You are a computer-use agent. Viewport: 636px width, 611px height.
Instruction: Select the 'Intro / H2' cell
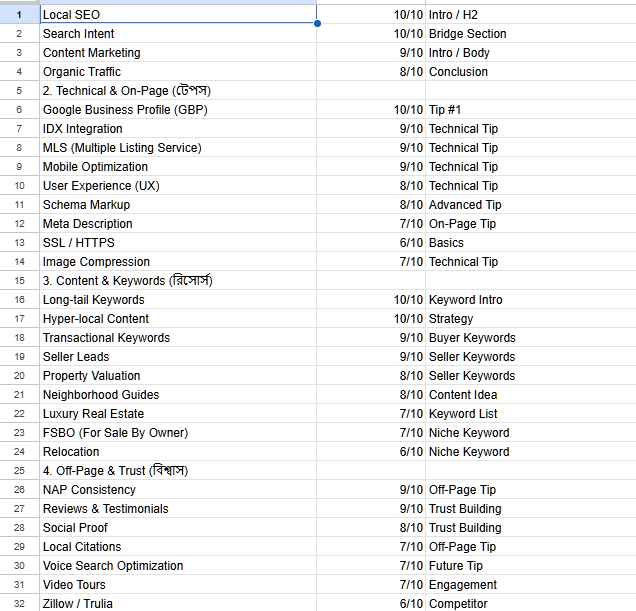tap(531, 15)
